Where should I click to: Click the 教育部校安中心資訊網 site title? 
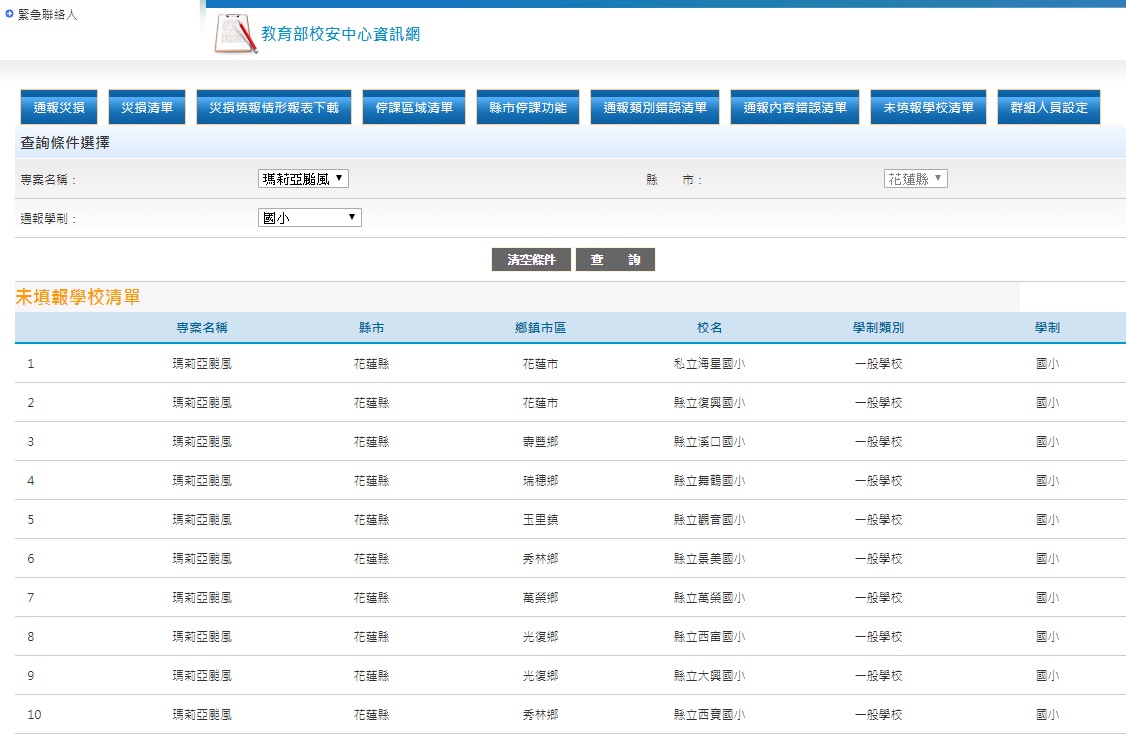(340, 35)
